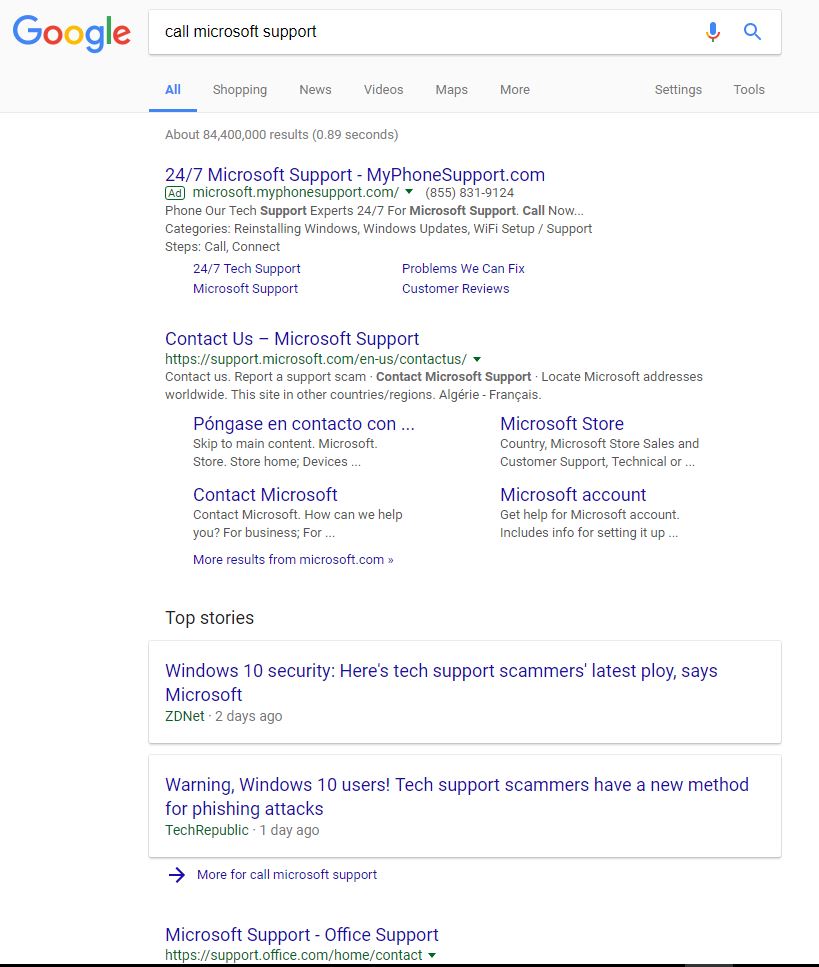Screen dimensions: 819x967
Task: Start voice search with microphone icon
Action: pyautogui.click(x=713, y=31)
